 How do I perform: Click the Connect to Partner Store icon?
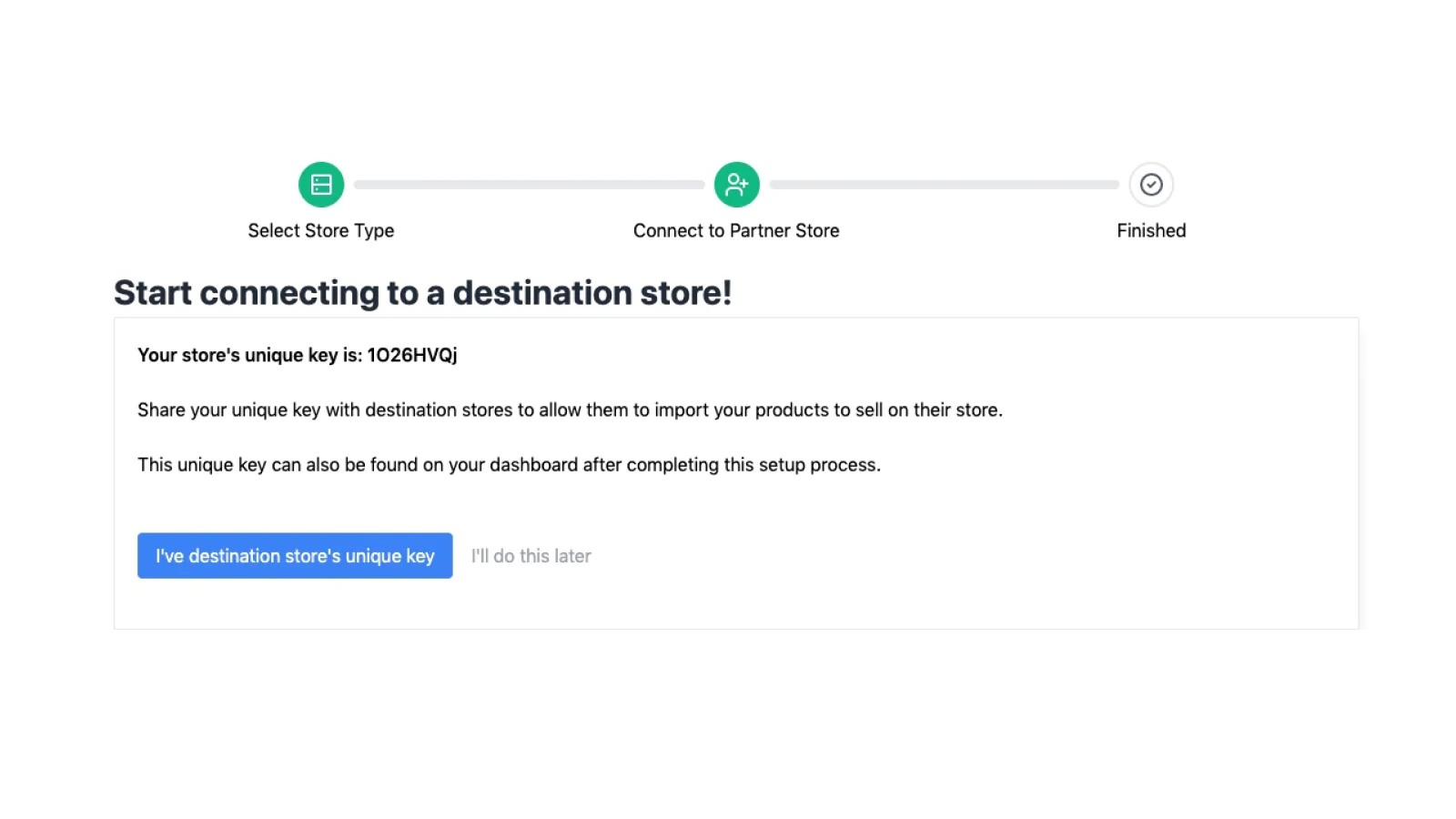coord(736,185)
